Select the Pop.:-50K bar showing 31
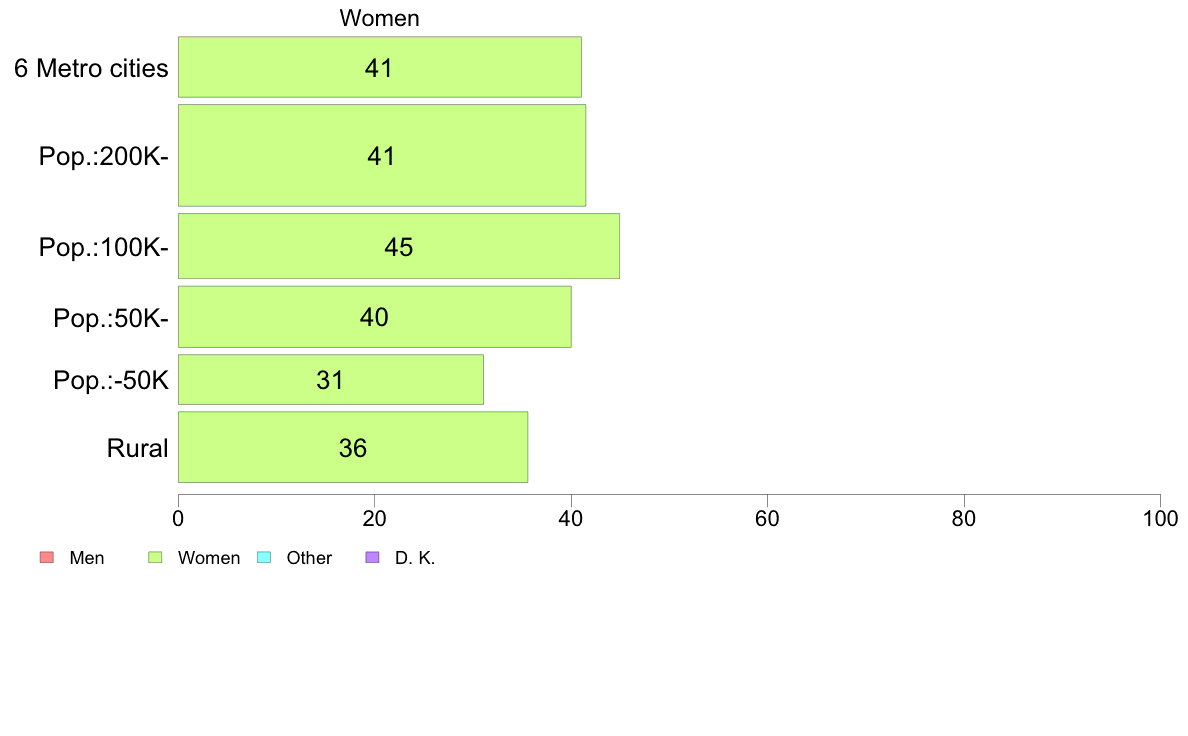1188x736 pixels. click(330, 379)
